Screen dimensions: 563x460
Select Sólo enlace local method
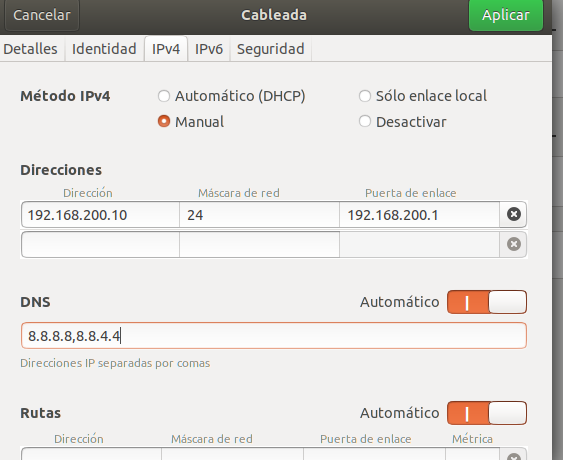[423, 96]
